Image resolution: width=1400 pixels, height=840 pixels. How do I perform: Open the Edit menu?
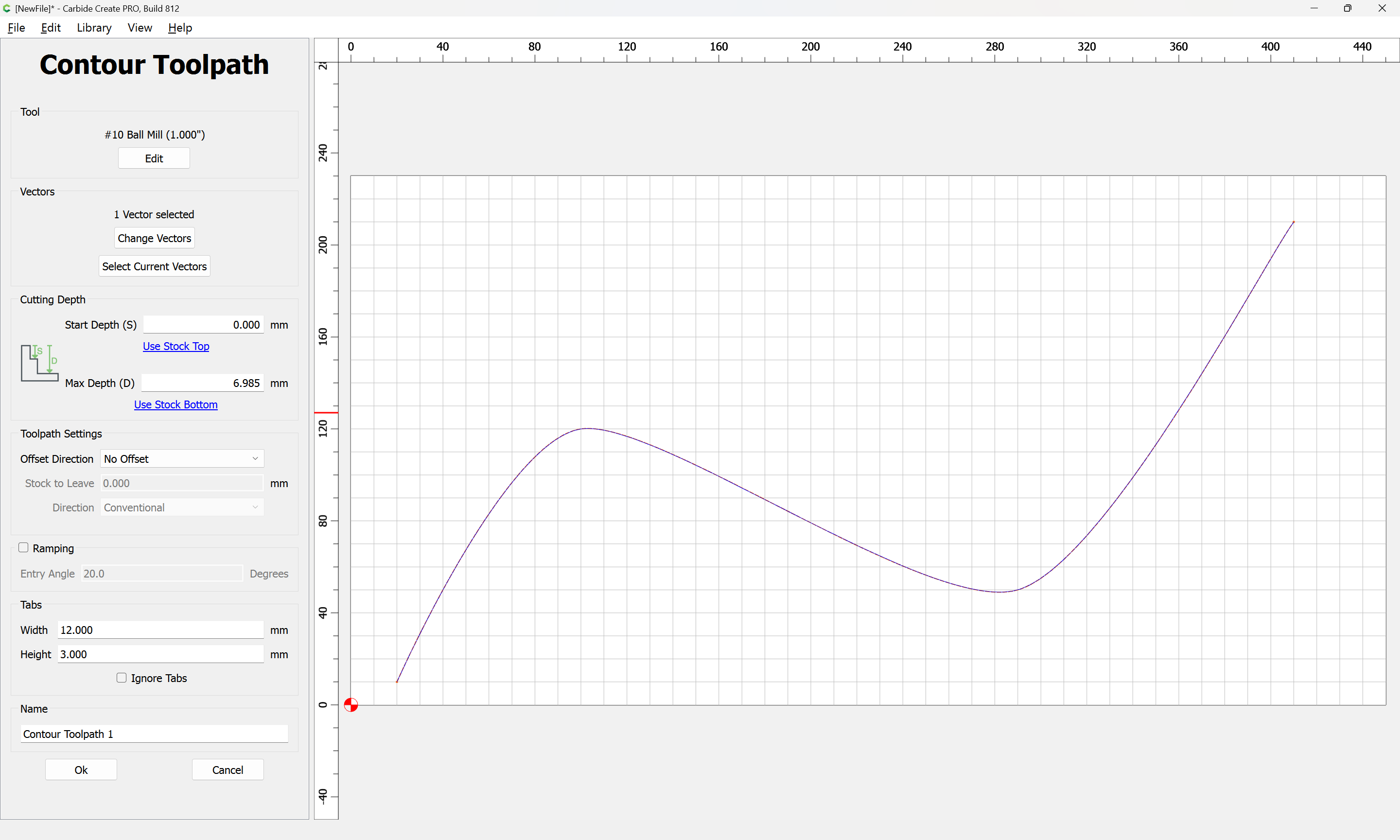click(x=51, y=28)
